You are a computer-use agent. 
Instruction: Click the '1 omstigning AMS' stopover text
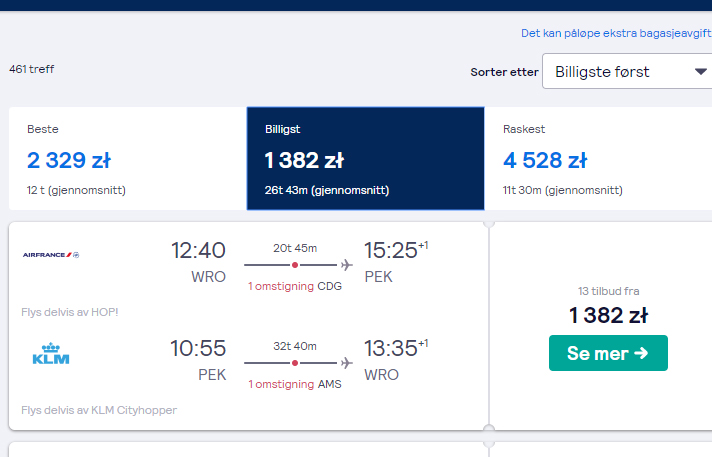(295, 384)
